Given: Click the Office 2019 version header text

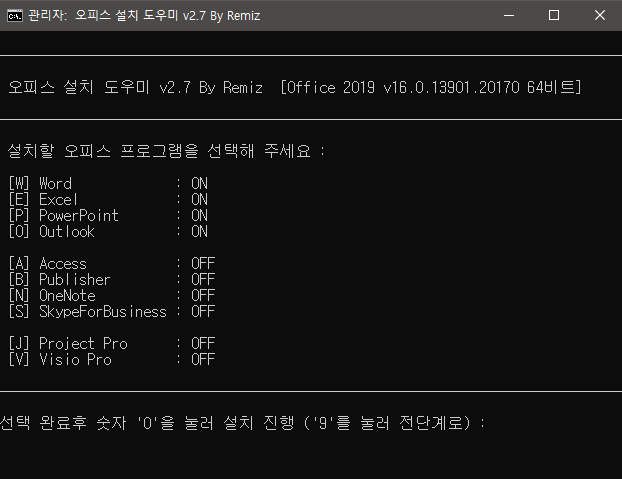Looking at the screenshot, I should (x=431, y=87).
